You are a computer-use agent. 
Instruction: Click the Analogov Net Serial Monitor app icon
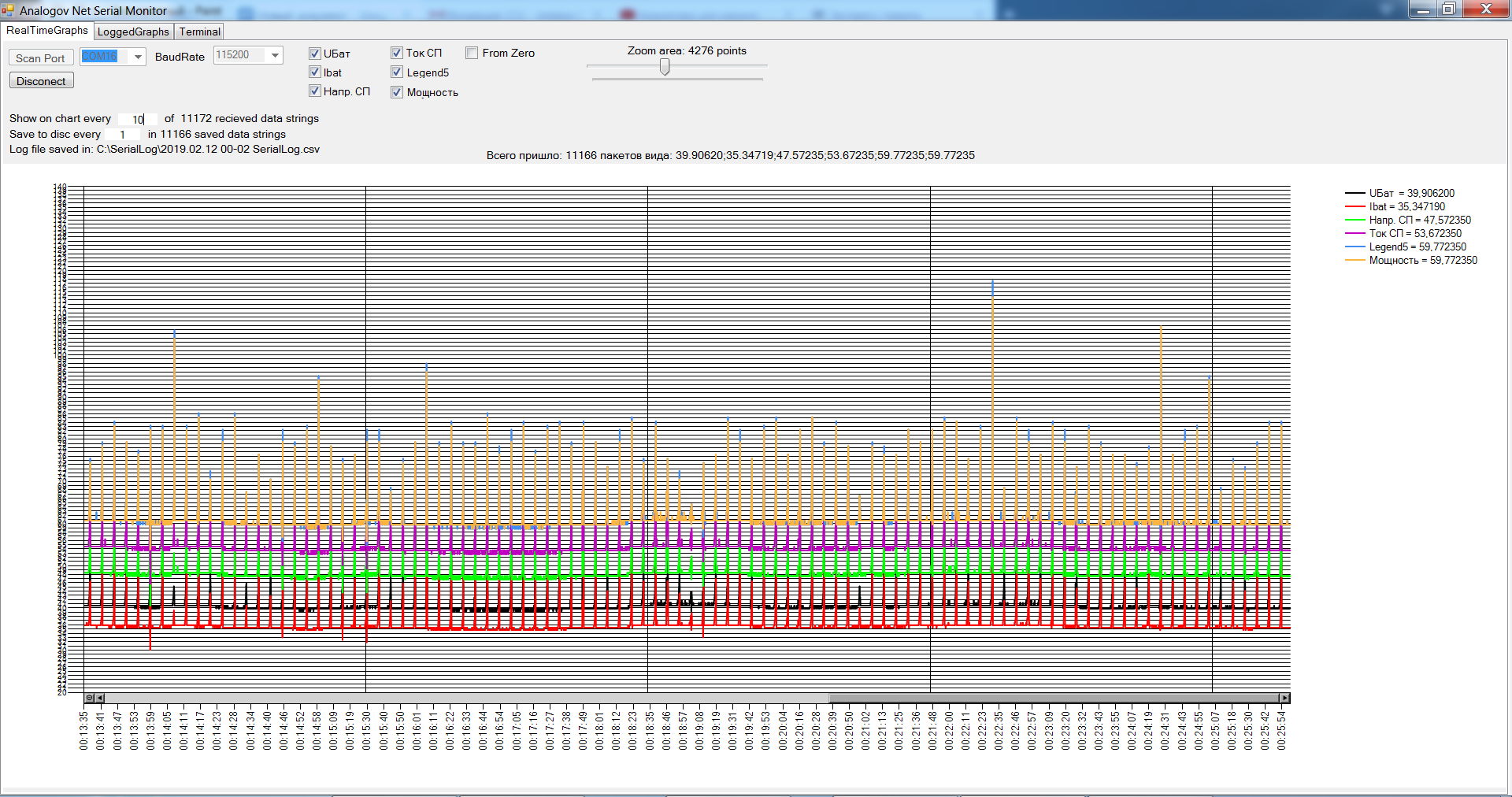click(8, 10)
